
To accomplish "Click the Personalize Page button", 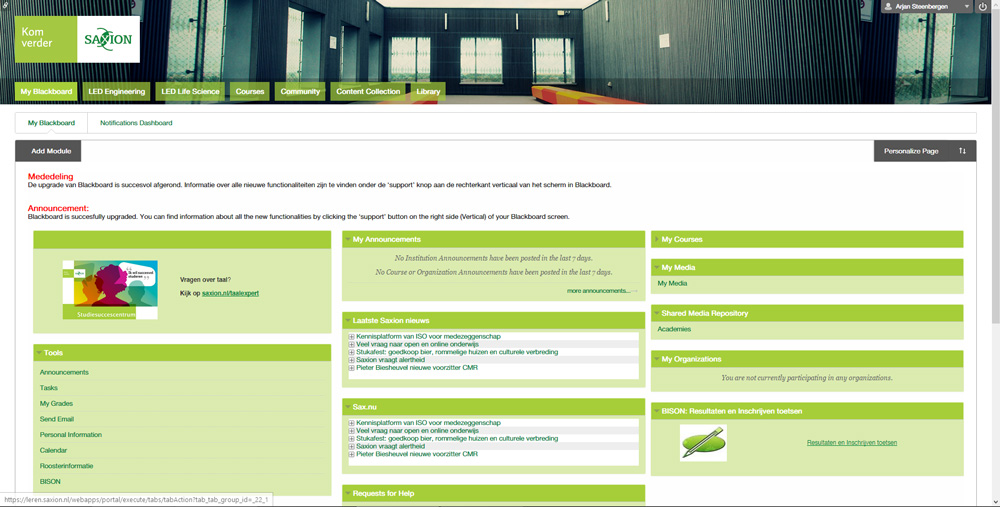I will coord(911,151).
